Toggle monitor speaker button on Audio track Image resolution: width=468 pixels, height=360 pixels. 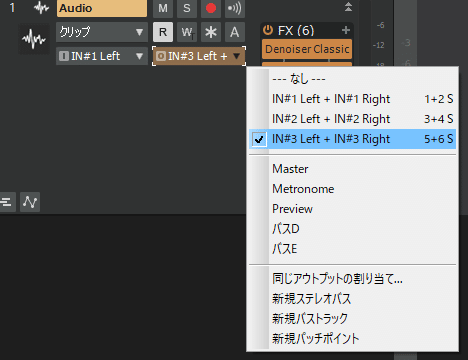tap(235, 8)
